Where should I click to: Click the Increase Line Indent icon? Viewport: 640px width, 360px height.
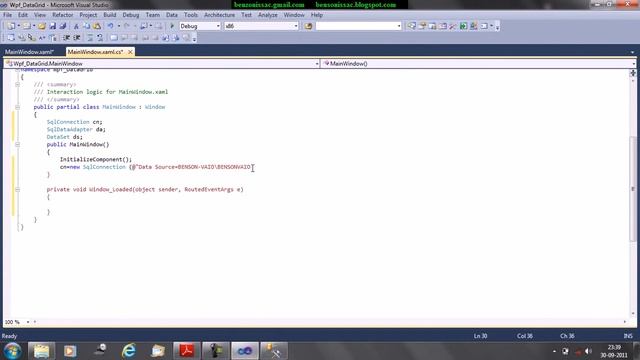[76, 38]
